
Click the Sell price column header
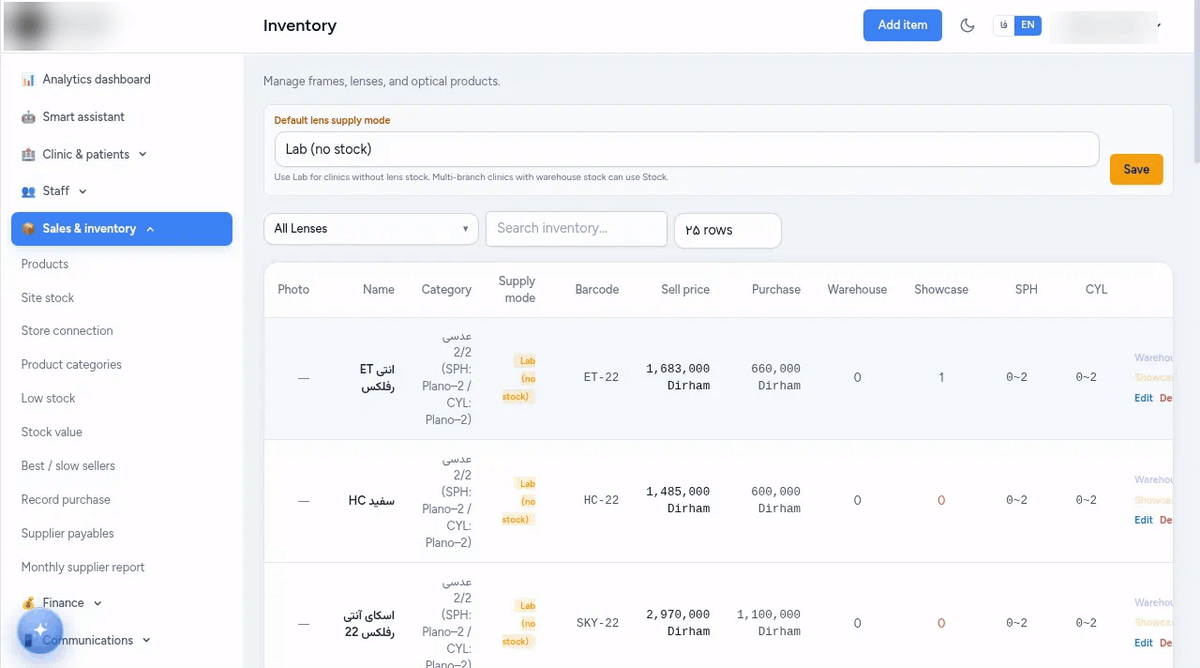(x=685, y=290)
